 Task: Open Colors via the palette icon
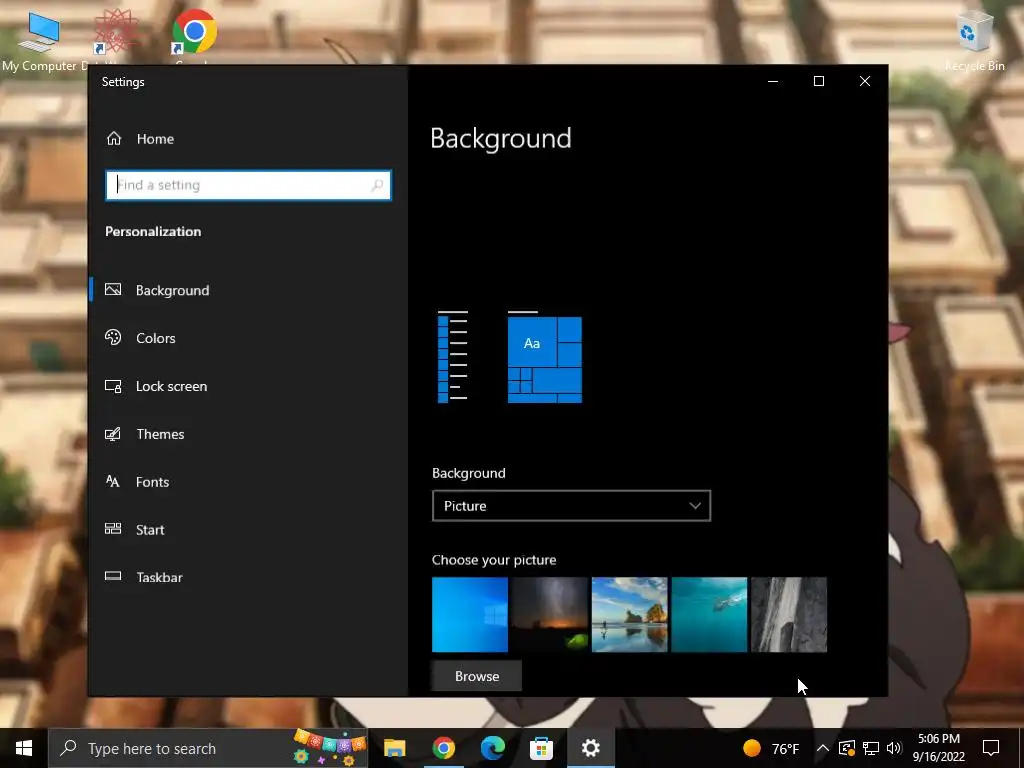click(x=113, y=338)
